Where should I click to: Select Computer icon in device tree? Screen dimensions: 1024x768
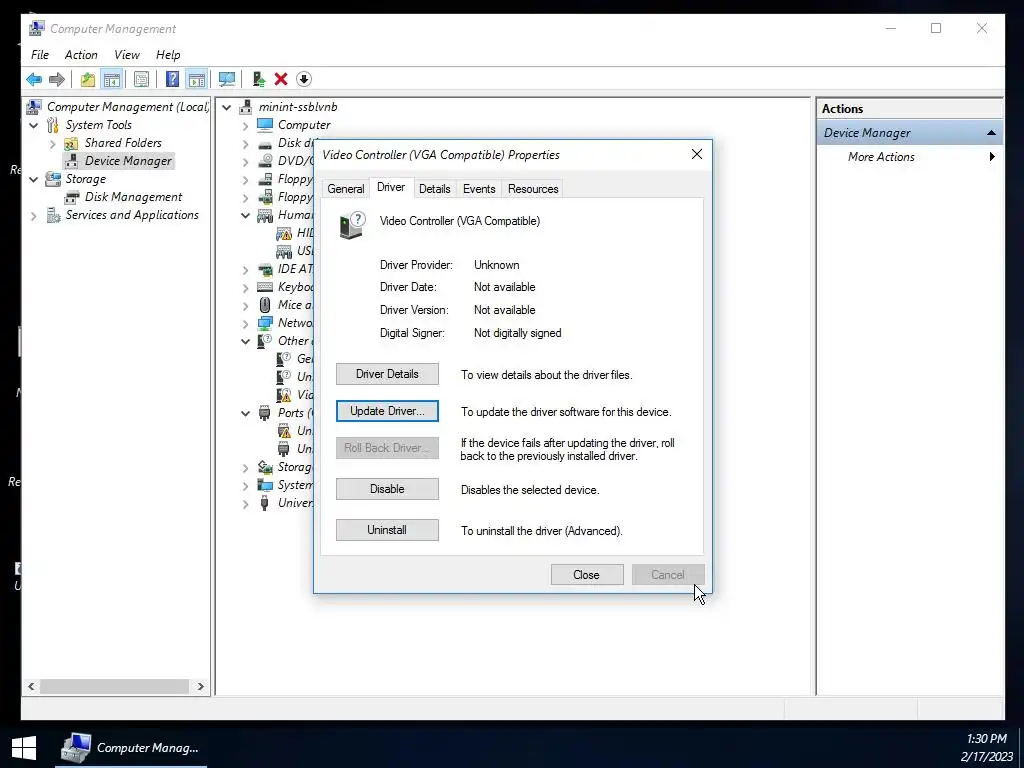pyautogui.click(x=264, y=125)
